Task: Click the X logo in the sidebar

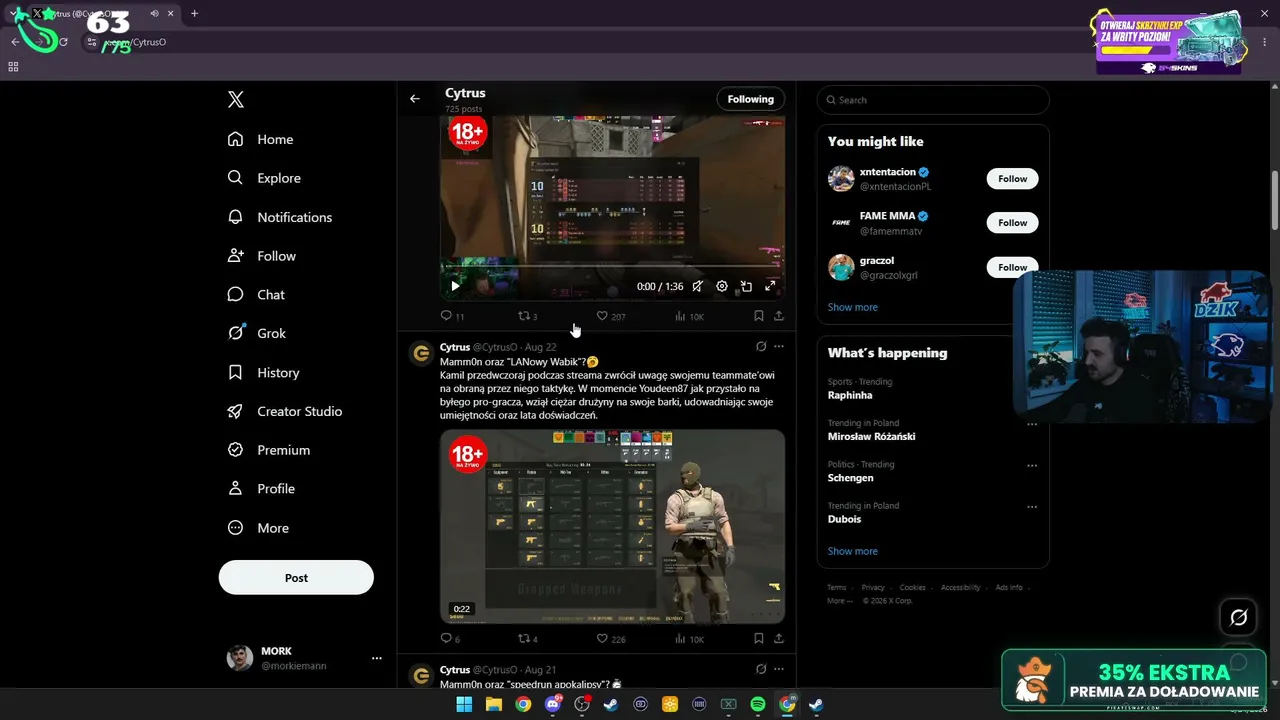Action: pyautogui.click(x=236, y=99)
